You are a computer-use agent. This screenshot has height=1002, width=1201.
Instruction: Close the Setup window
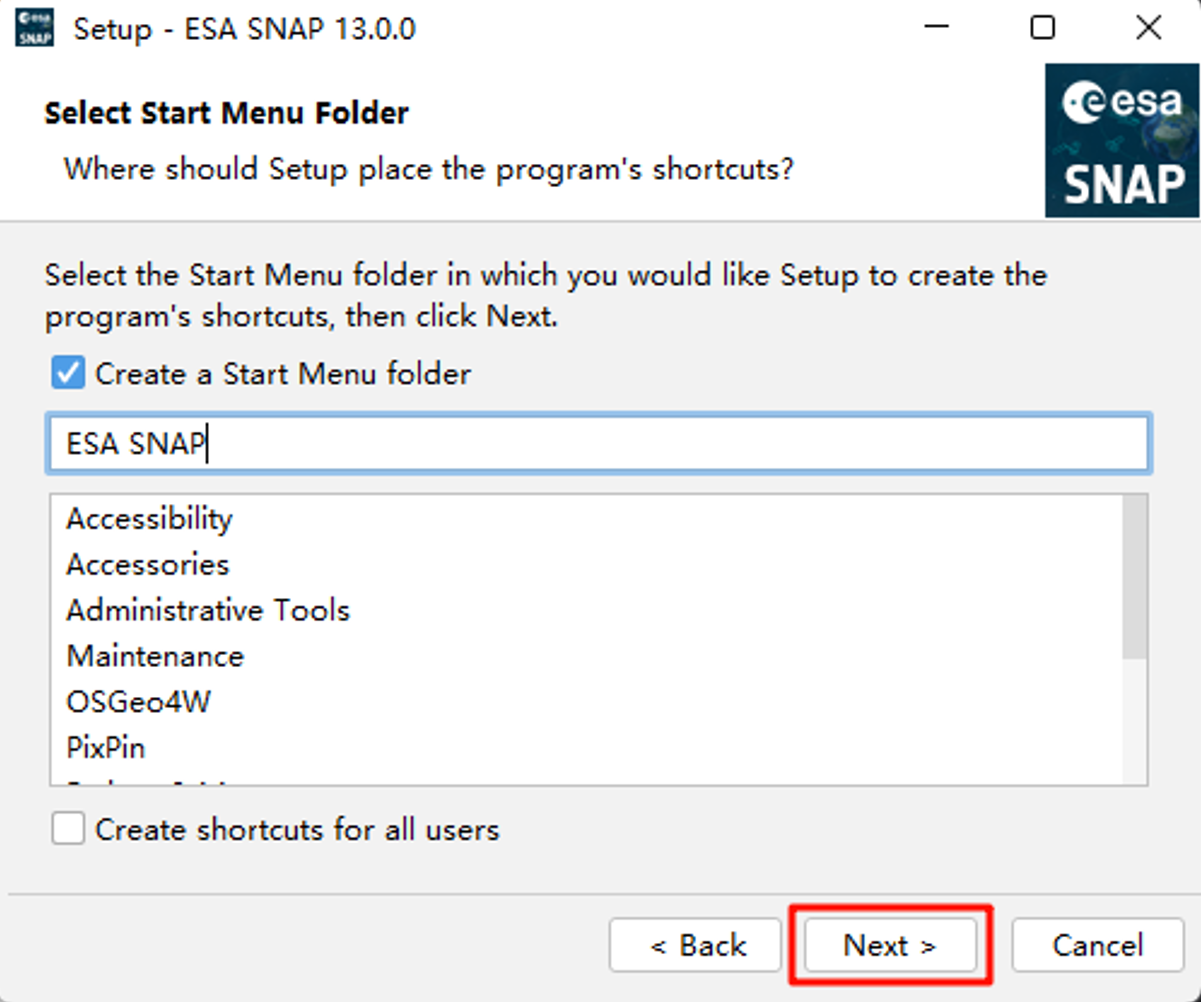pos(1149,27)
